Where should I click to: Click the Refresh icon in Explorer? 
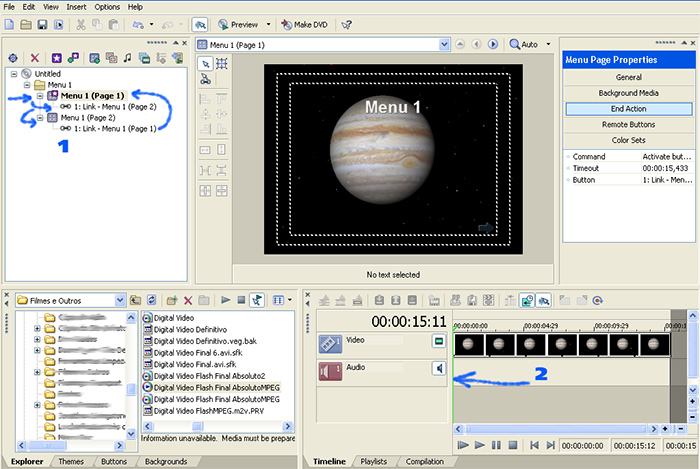point(152,300)
